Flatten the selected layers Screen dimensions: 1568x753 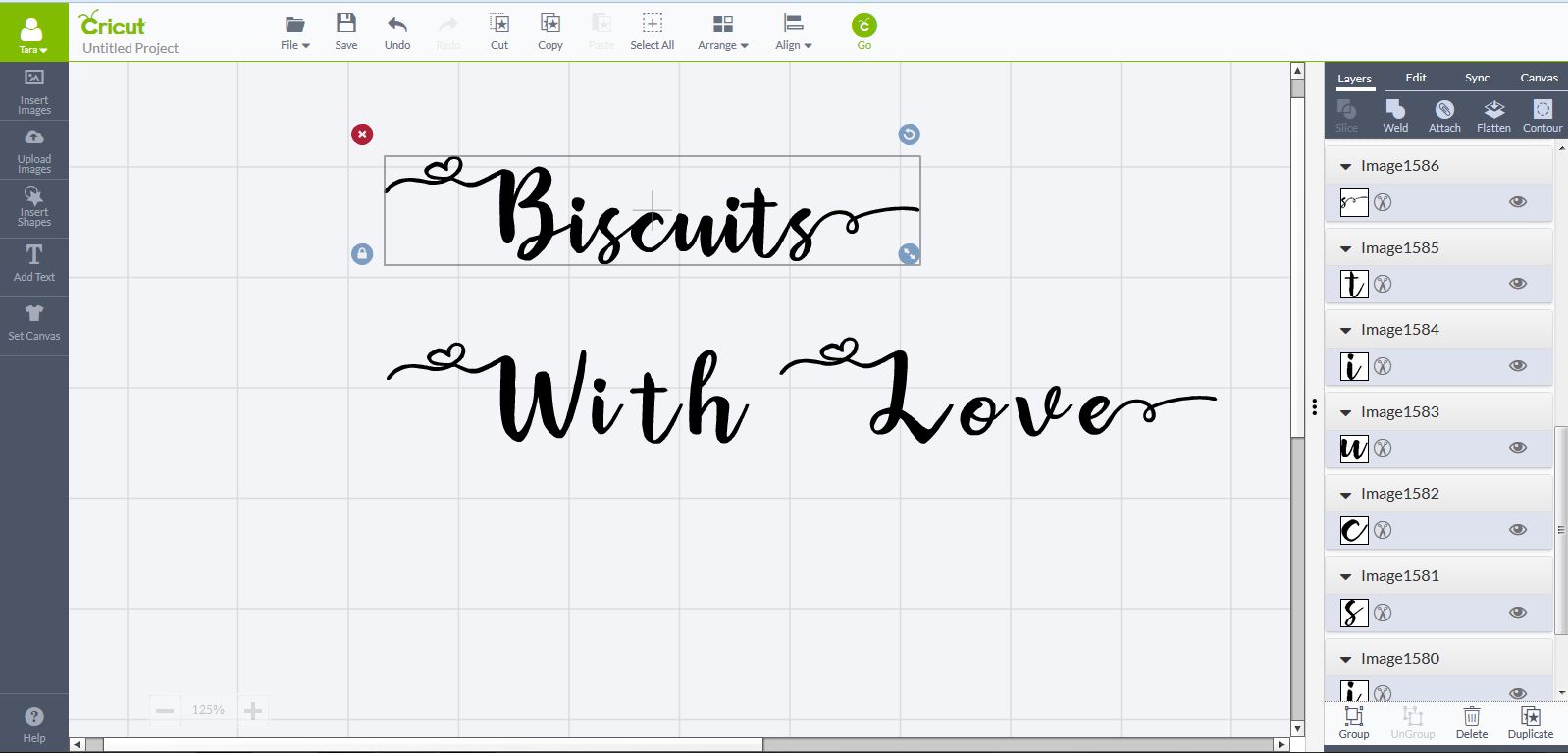pos(1493,116)
